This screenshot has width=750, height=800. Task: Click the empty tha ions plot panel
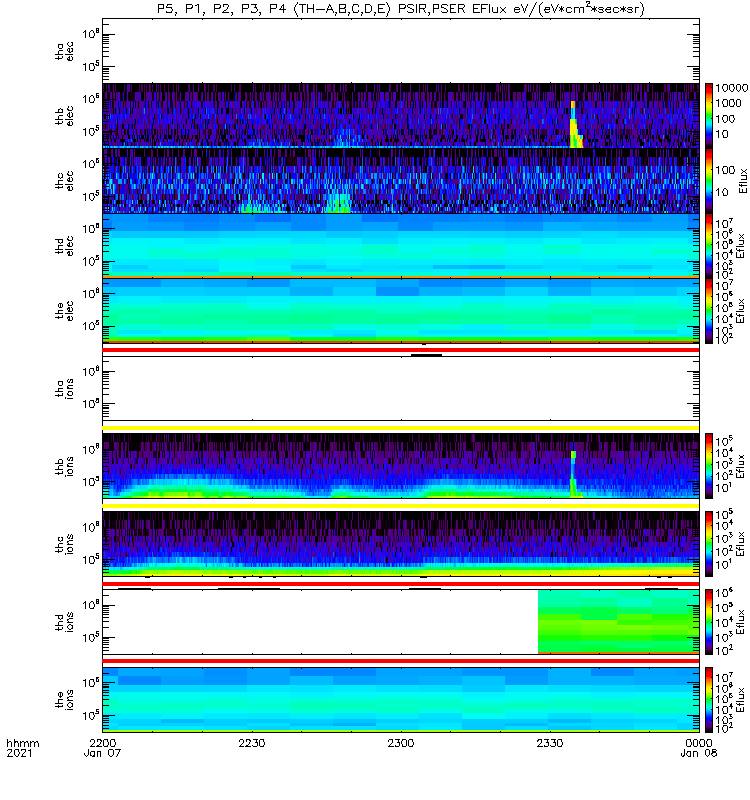coord(401,388)
